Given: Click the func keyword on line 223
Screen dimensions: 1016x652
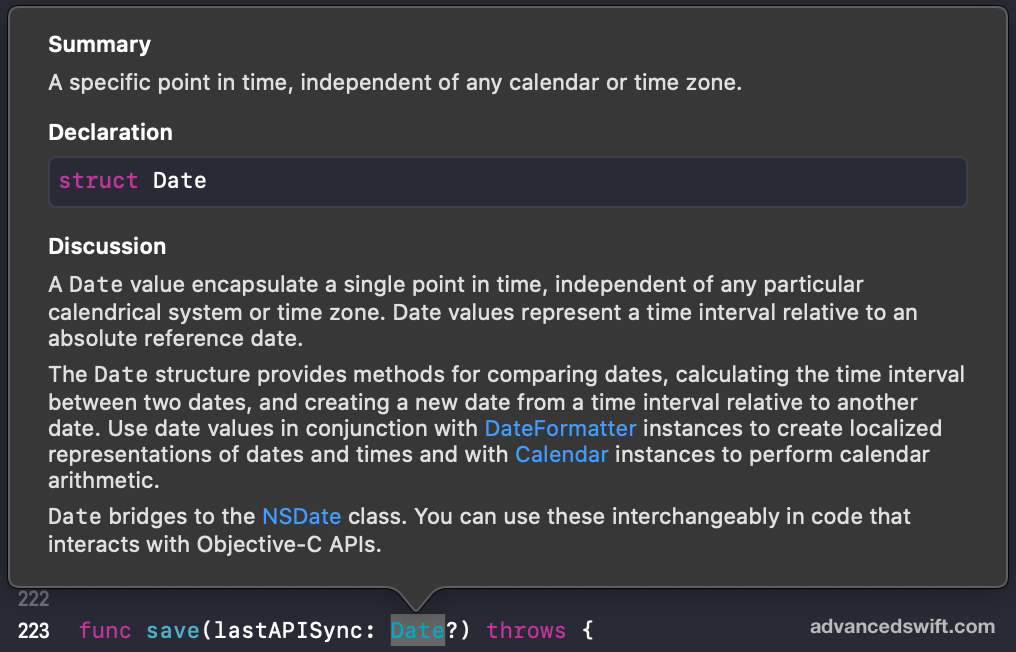Looking at the screenshot, I should (105, 630).
